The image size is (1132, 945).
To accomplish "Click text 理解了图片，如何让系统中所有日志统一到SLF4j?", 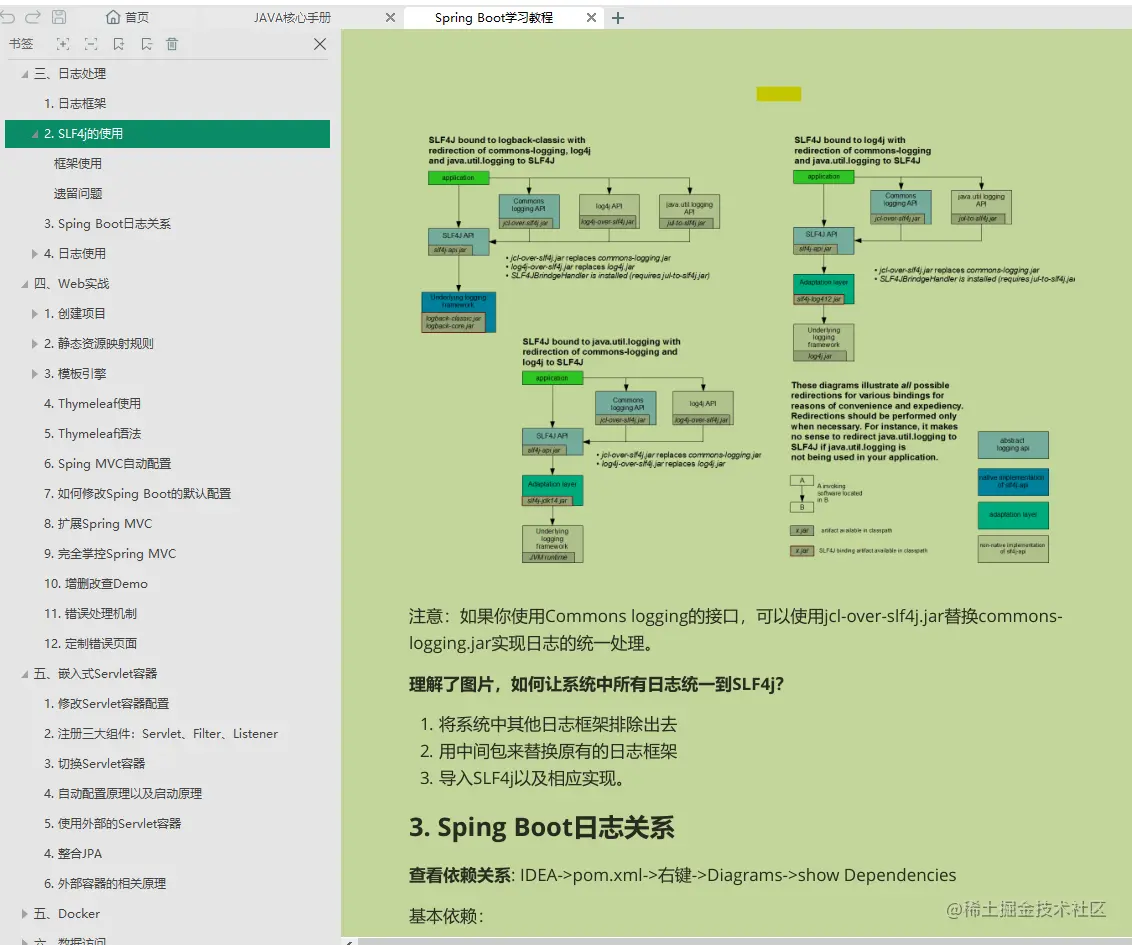I will 596,684.
